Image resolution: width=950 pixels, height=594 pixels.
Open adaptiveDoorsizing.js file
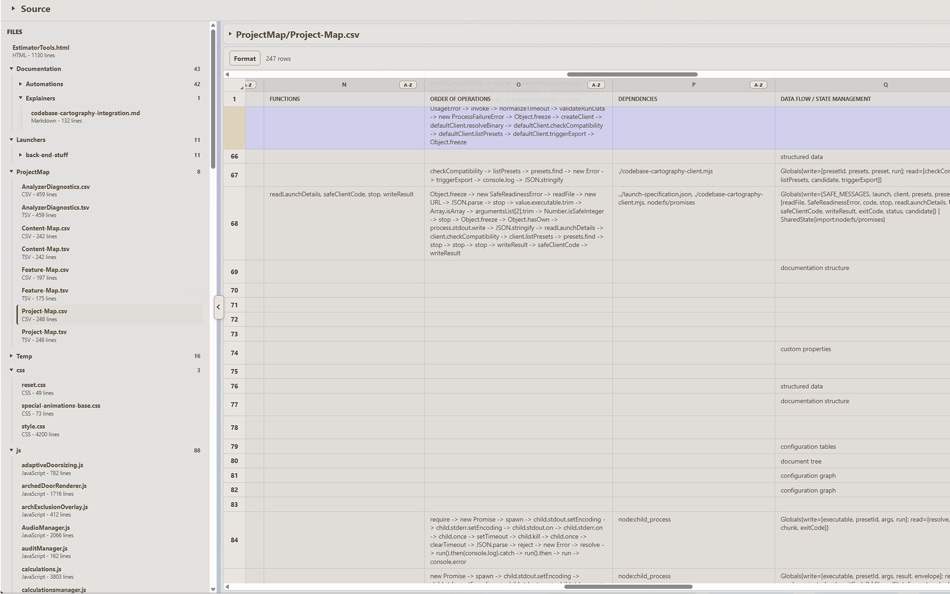(x=53, y=469)
